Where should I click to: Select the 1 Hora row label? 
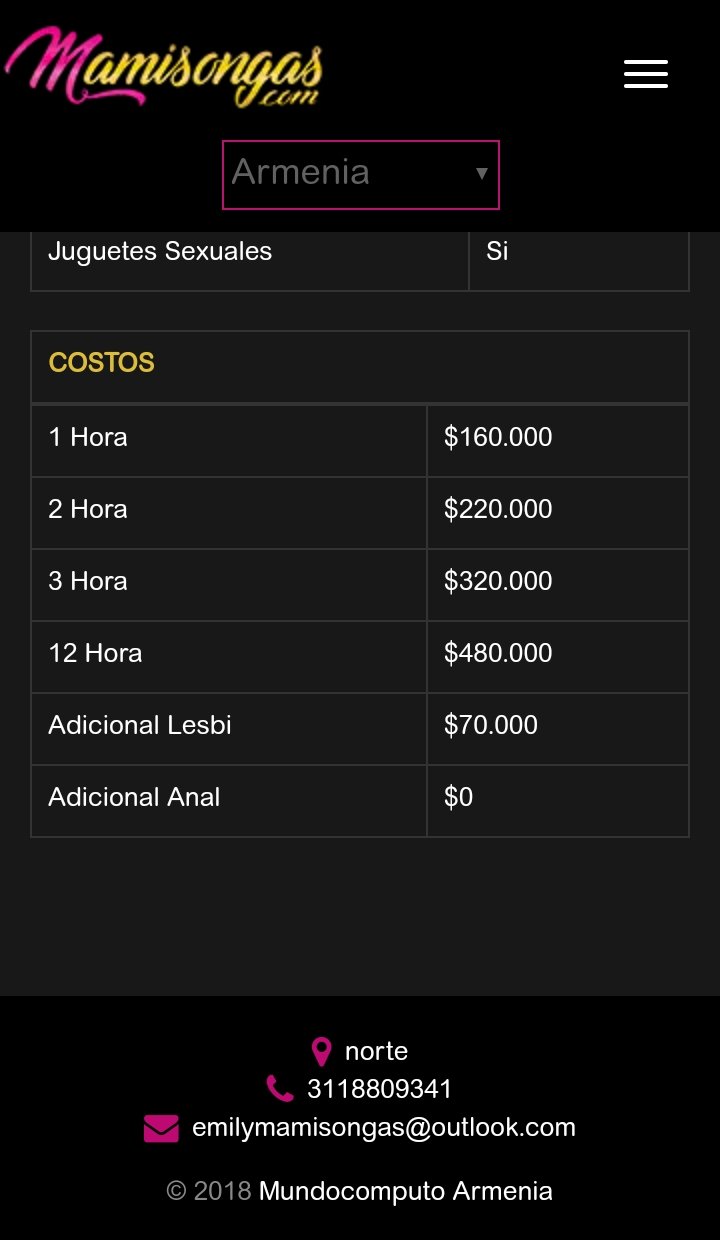click(88, 437)
